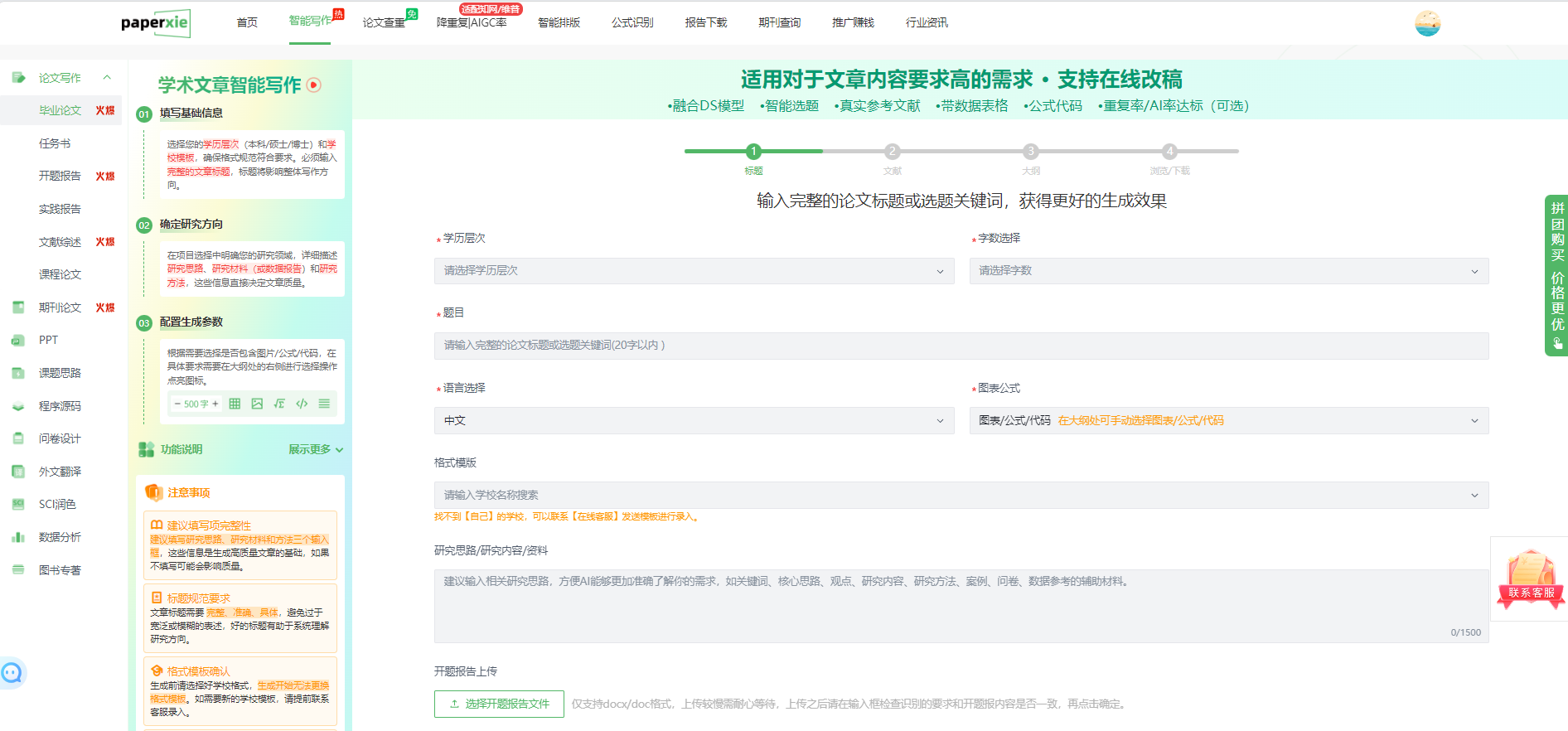Expand the 语言选择 dropdown showing 中文
This screenshot has height=731, width=1568.
click(x=693, y=421)
